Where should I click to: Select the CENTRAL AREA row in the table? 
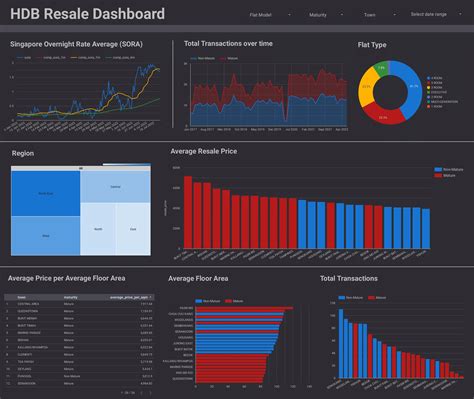pos(79,304)
